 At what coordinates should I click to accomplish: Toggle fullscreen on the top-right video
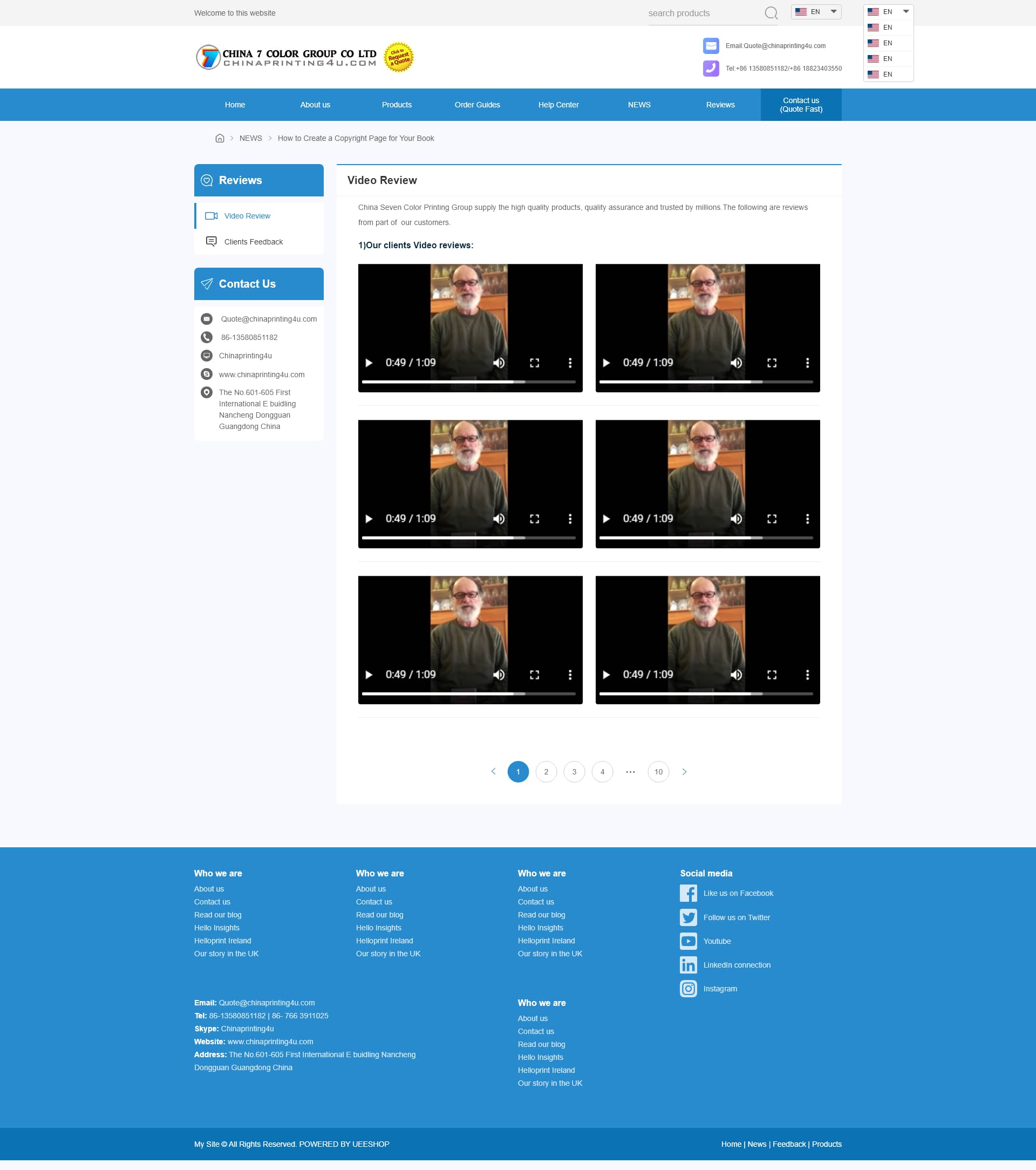click(772, 363)
